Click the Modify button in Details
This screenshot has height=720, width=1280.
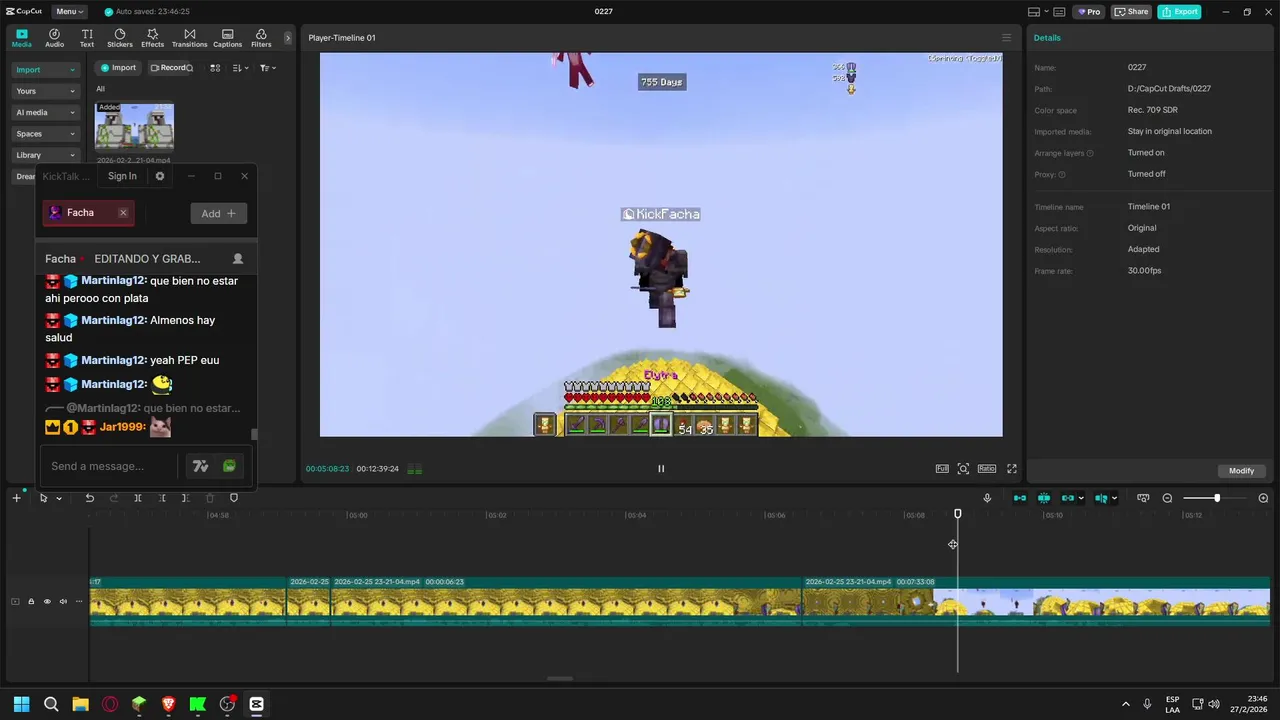[x=1241, y=471]
